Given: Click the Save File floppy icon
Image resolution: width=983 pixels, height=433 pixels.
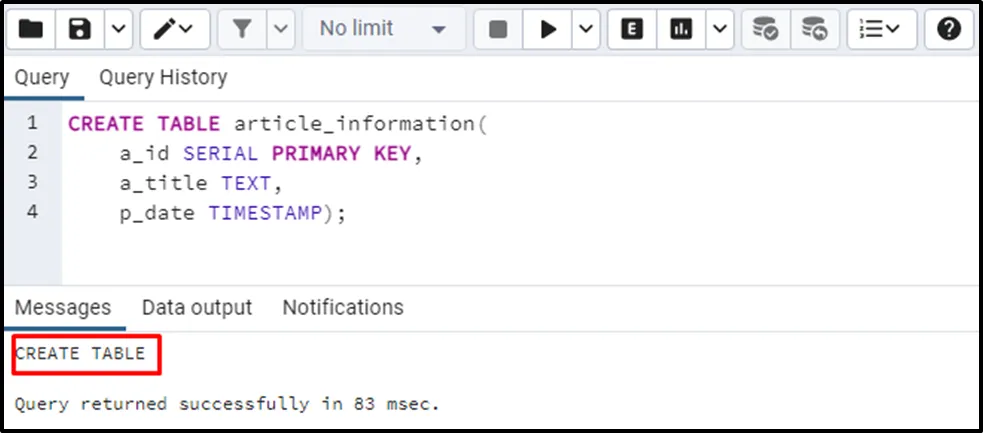Looking at the screenshot, I should tap(79, 29).
